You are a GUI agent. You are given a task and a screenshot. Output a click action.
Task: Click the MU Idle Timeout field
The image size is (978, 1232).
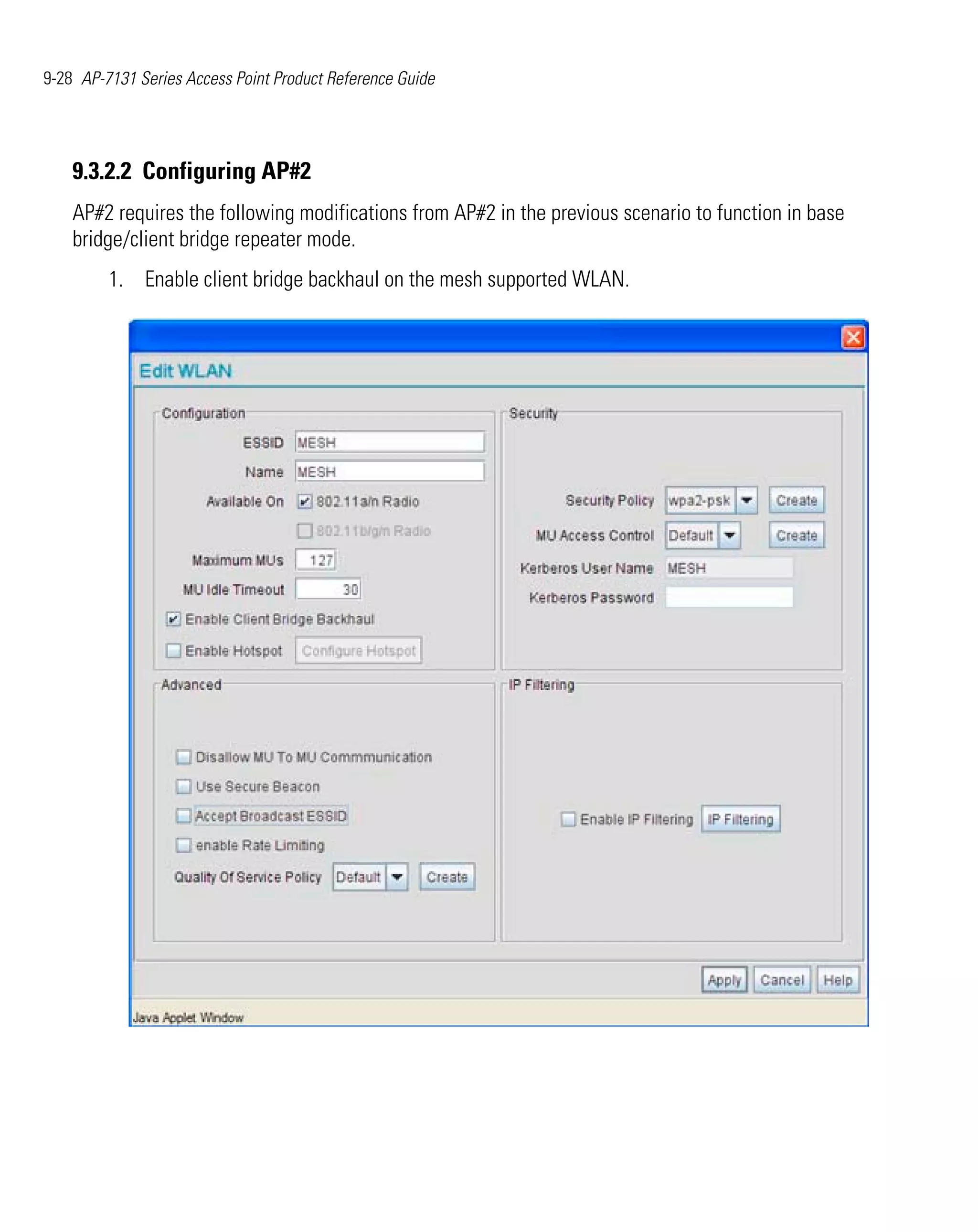coord(328,589)
